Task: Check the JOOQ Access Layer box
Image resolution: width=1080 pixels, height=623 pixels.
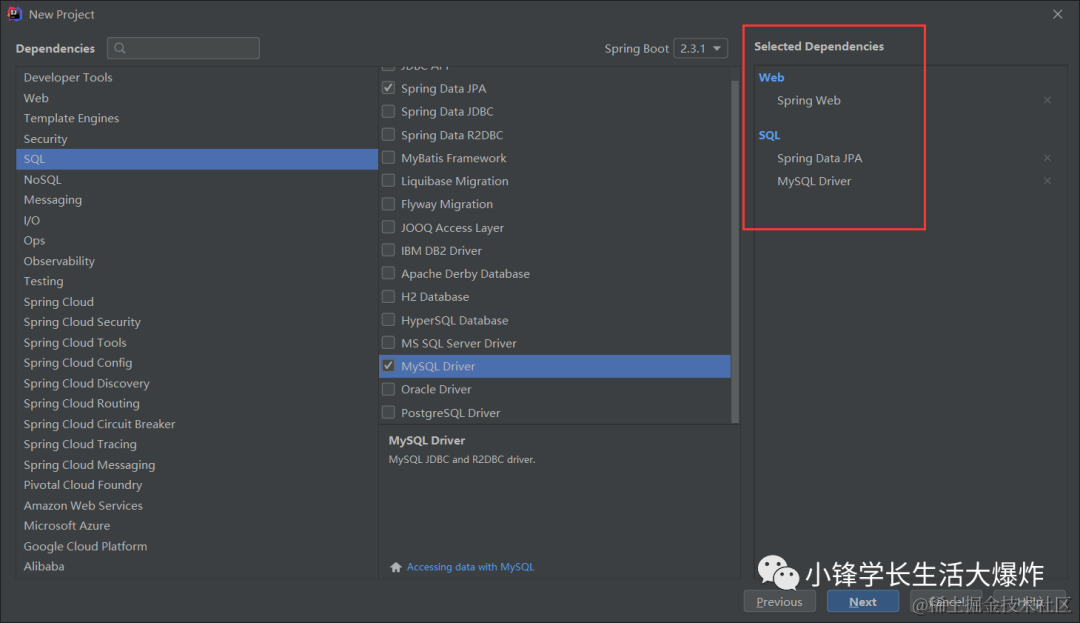Action: click(388, 227)
